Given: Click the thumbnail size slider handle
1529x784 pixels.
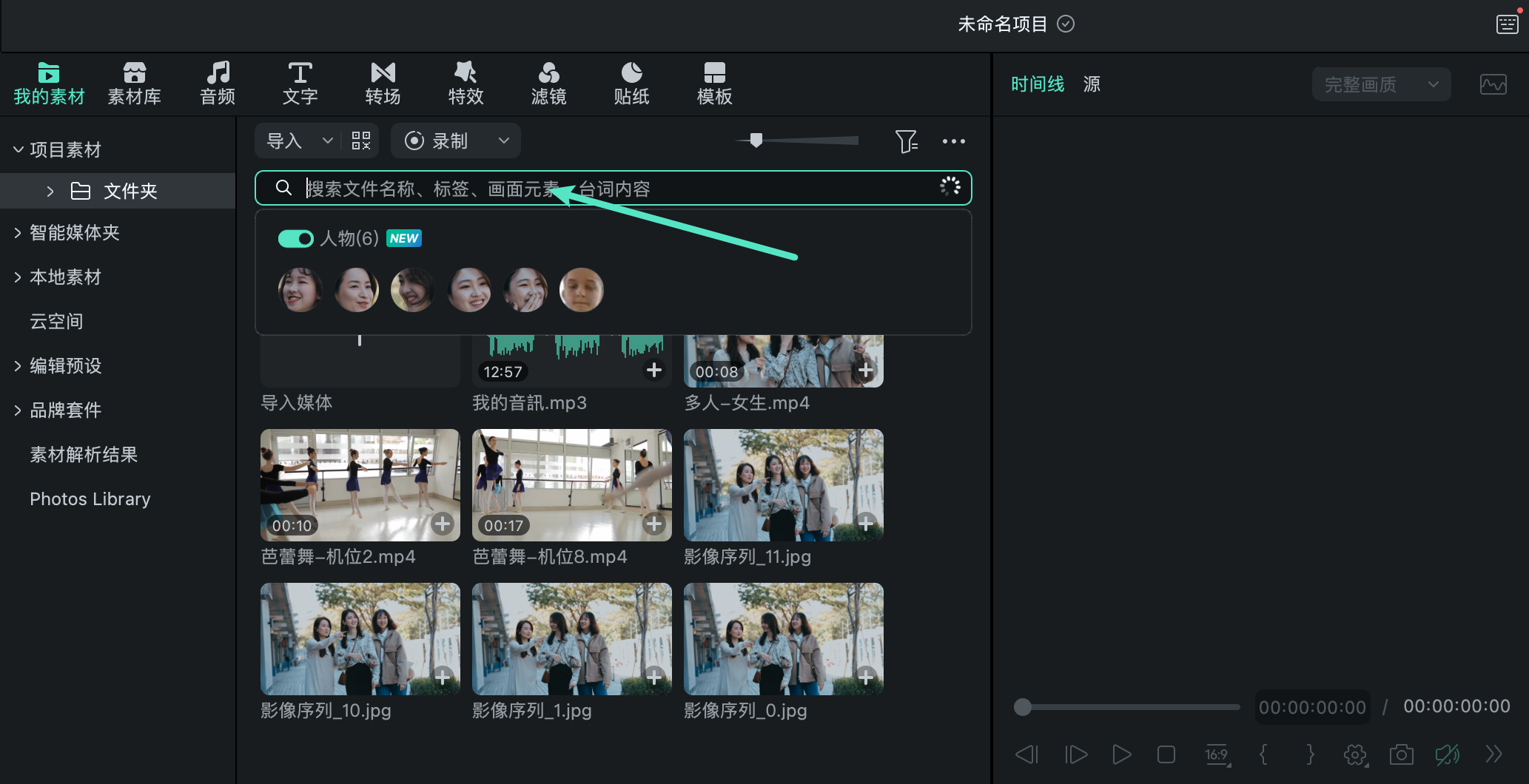Looking at the screenshot, I should coord(756,140).
